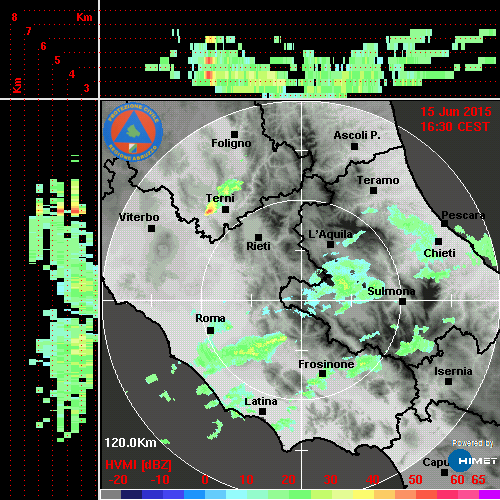
Task: Click the 50 dBZ scale value
Action: 415,480
